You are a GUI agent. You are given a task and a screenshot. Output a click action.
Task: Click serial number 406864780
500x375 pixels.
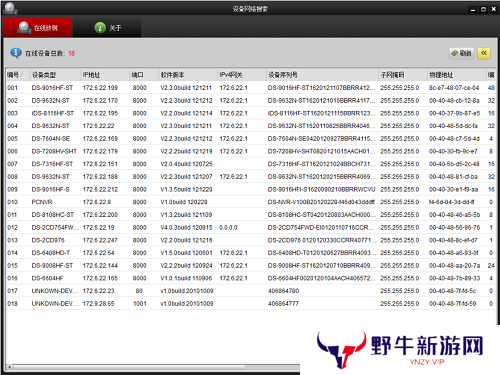(x=283, y=291)
